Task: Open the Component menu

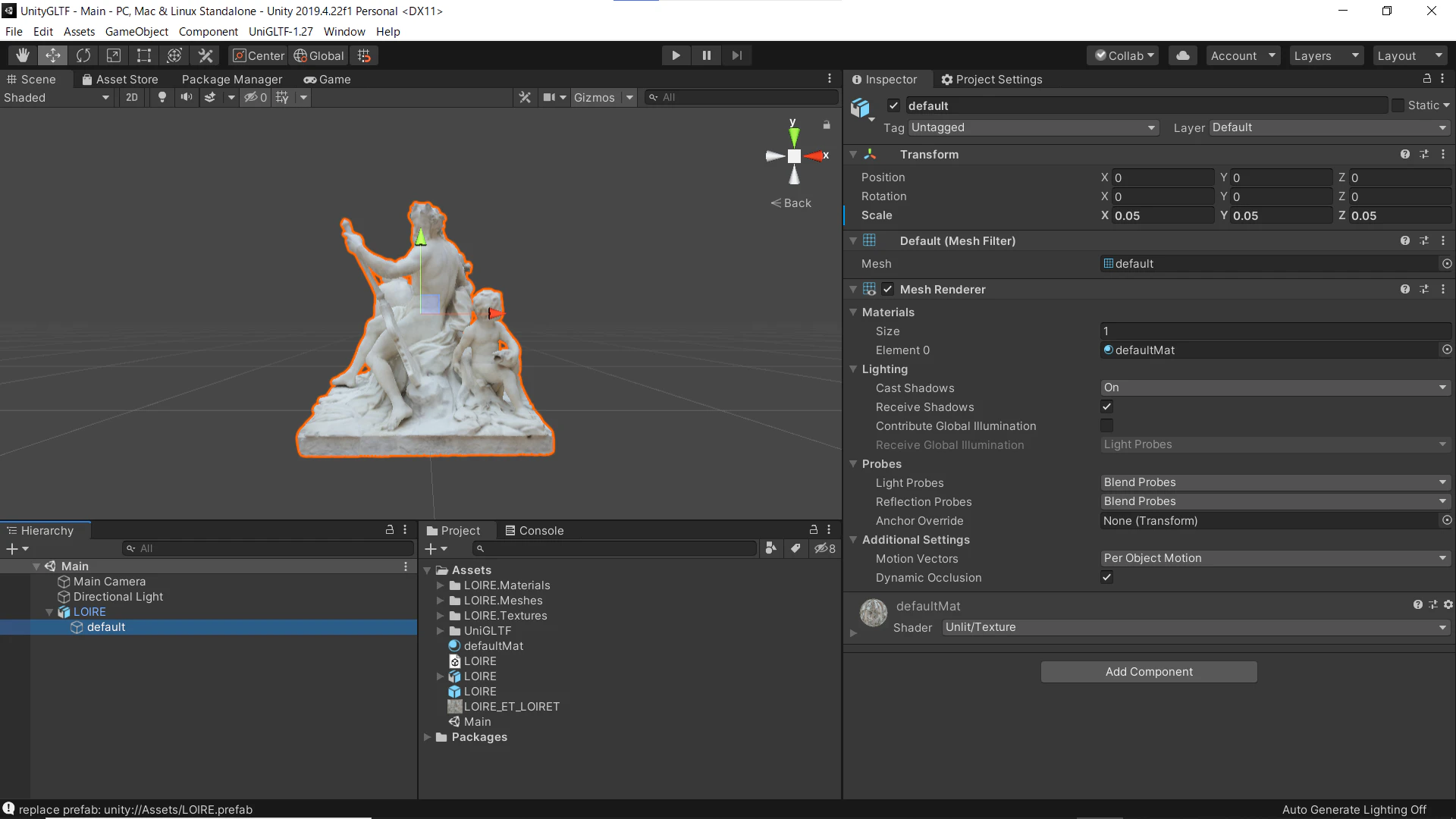Action: pos(209,31)
